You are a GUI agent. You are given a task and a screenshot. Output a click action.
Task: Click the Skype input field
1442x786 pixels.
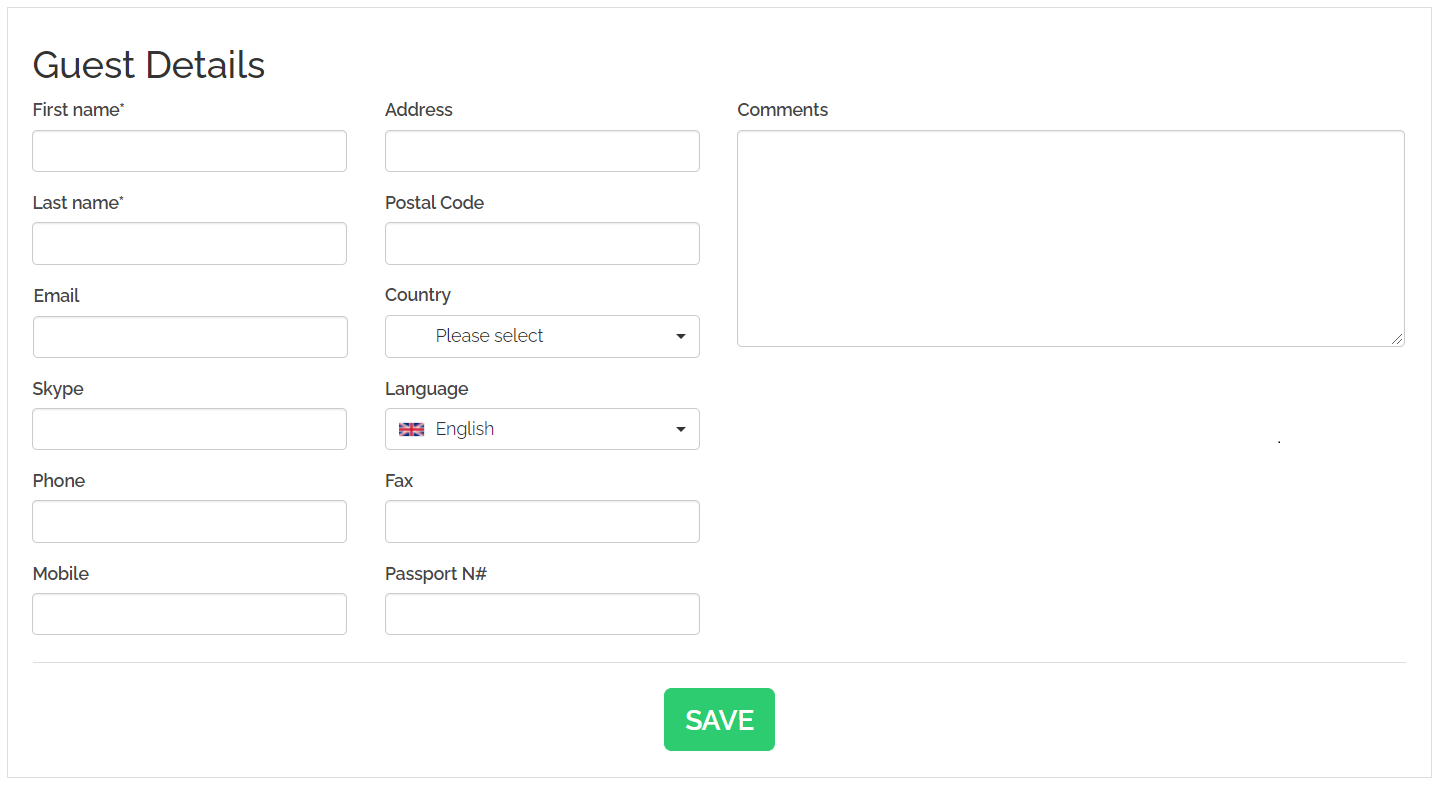pos(189,429)
